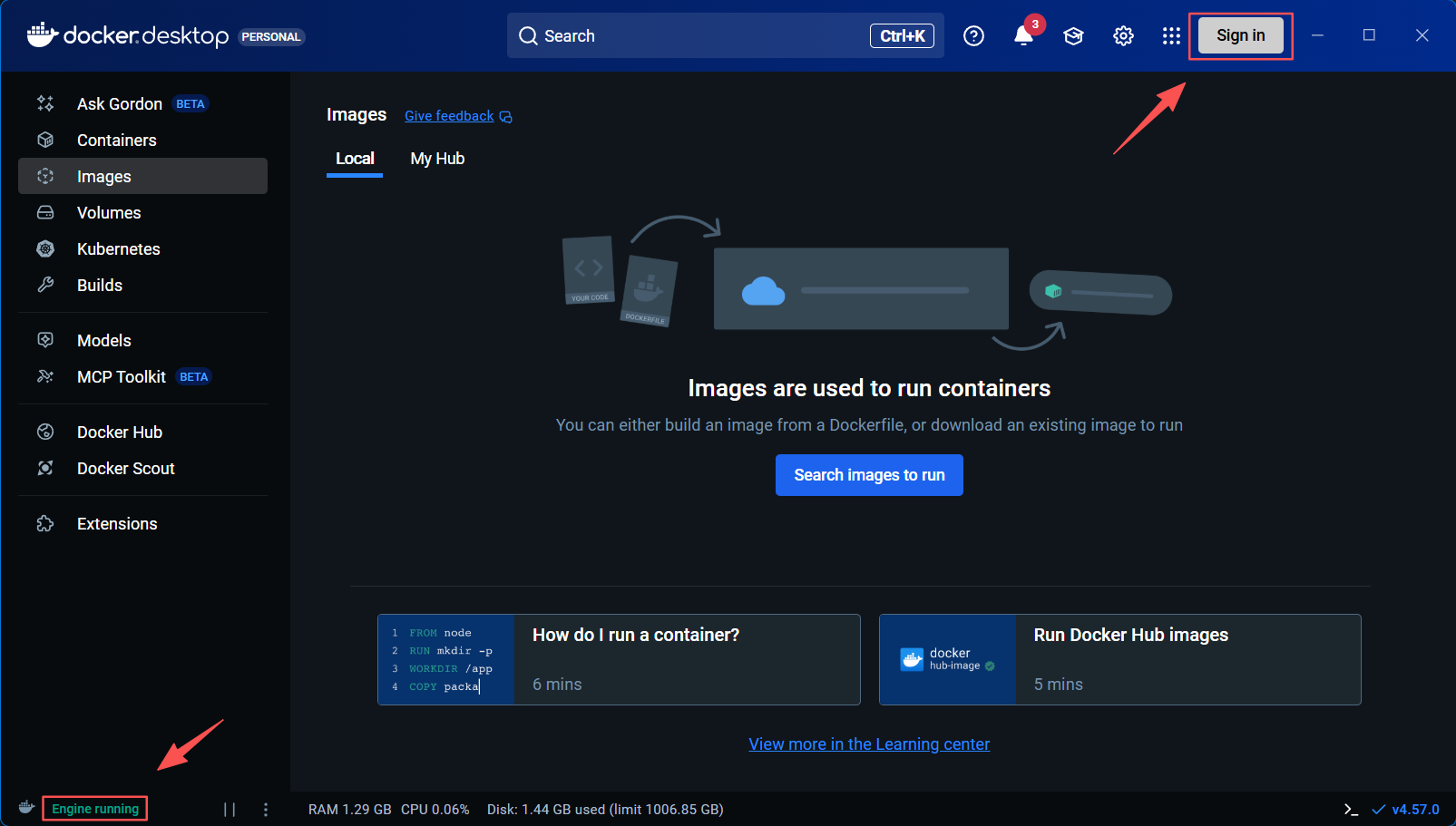Click the Engine running status
The width and height of the screenshot is (1456, 826).
coord(95,809)
